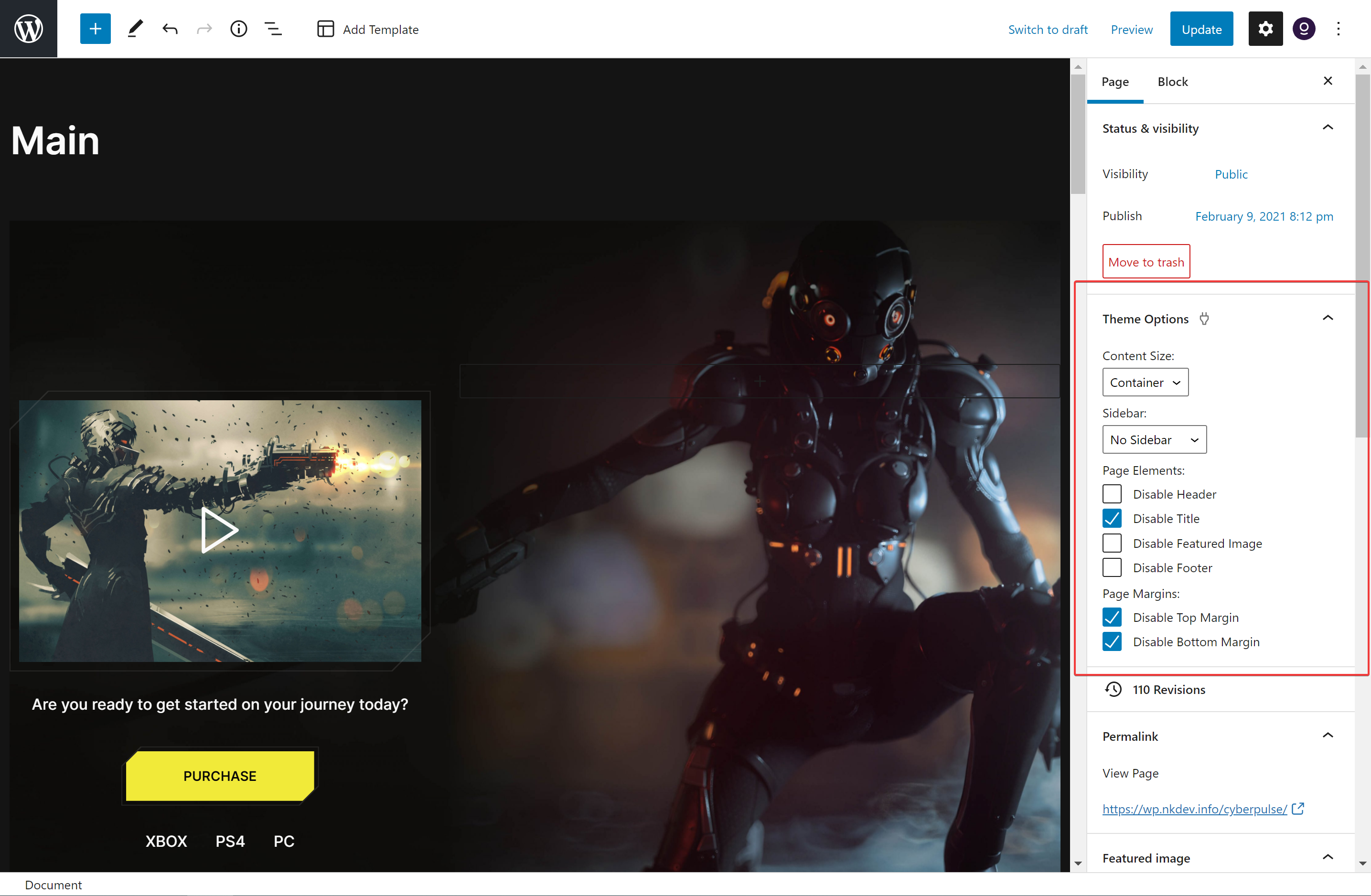
Task: Click the editor scrollbar down arrow
Action: pyautogui.click(x=1078, y=863)
